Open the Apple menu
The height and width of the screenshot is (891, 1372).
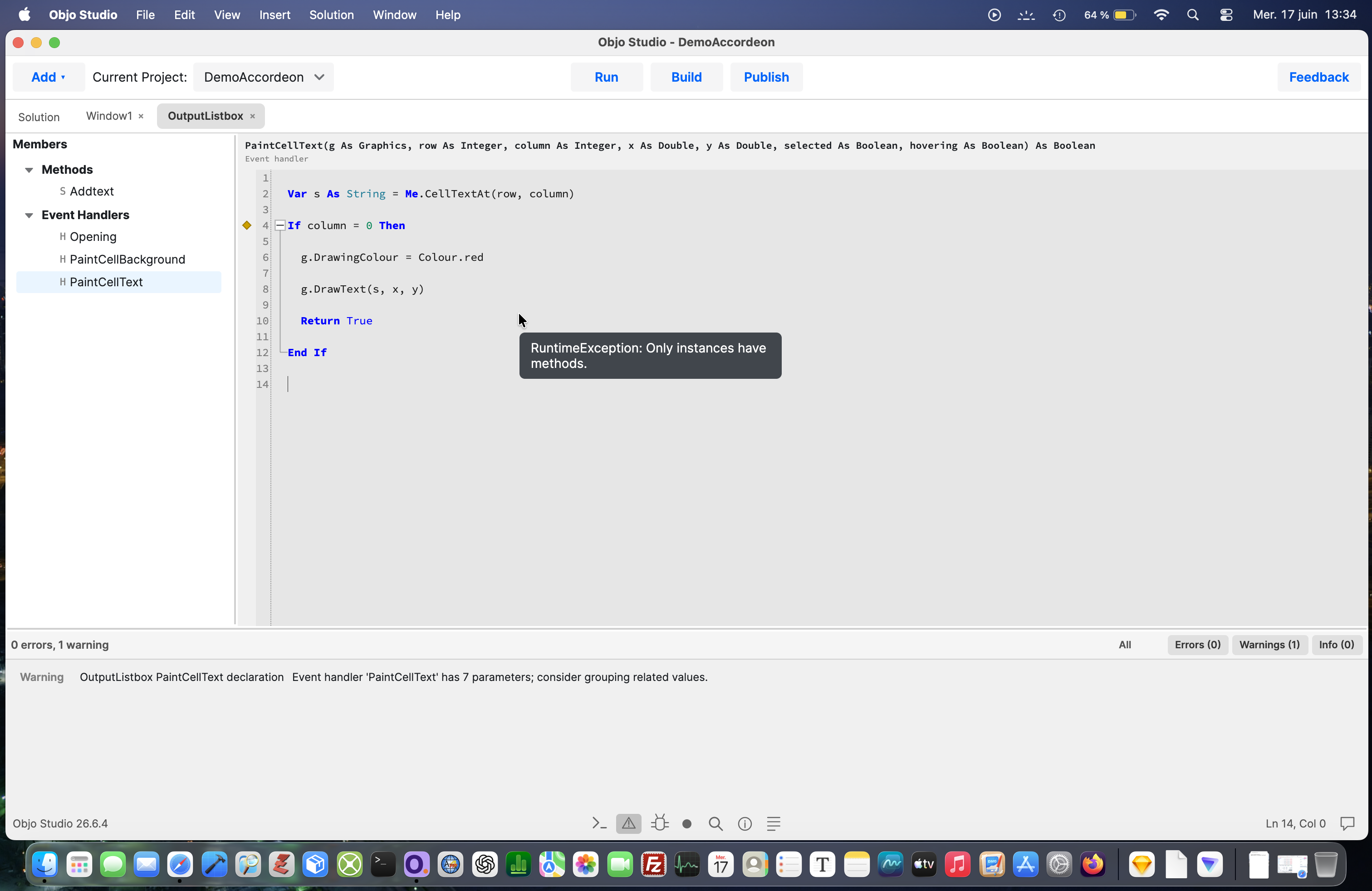click(24, 15)
